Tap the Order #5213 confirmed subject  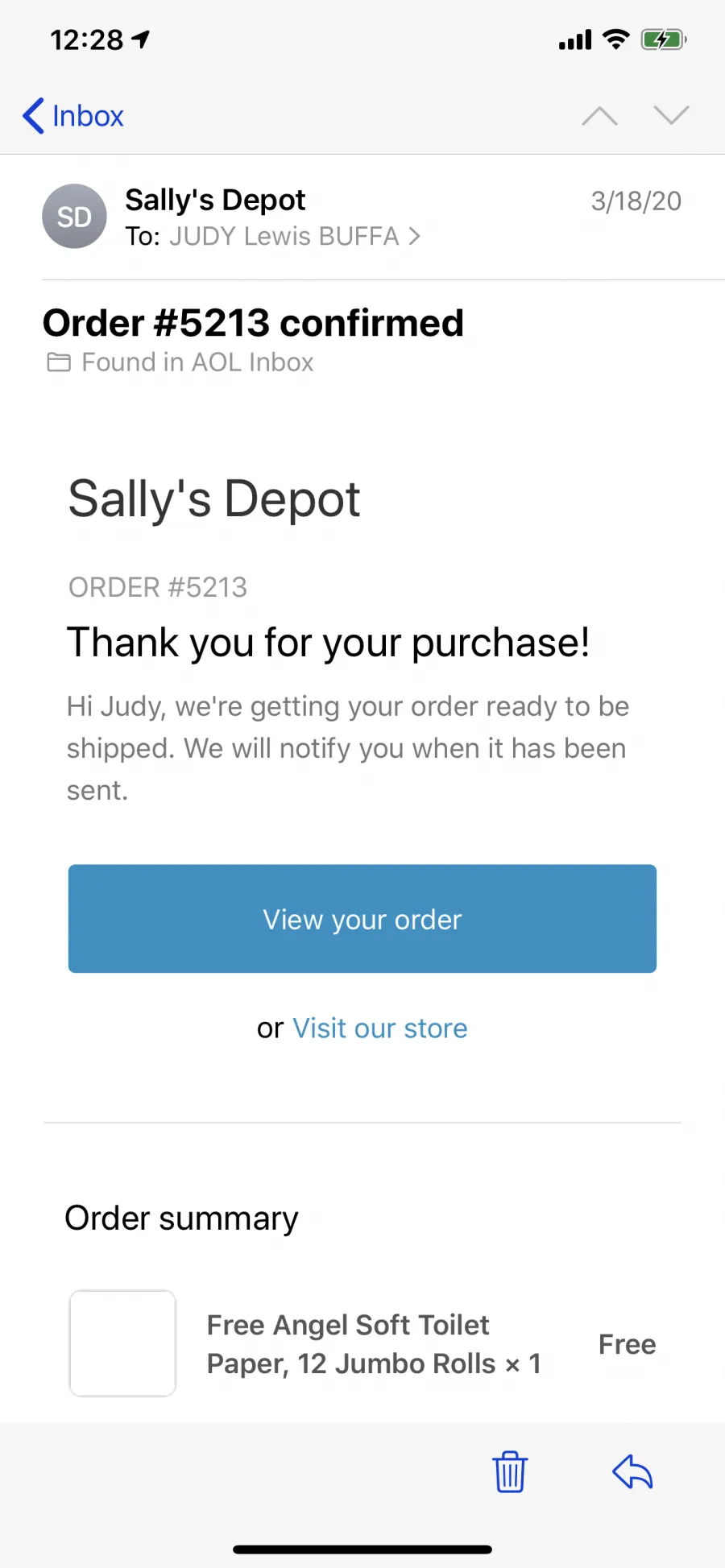point(253,323)
